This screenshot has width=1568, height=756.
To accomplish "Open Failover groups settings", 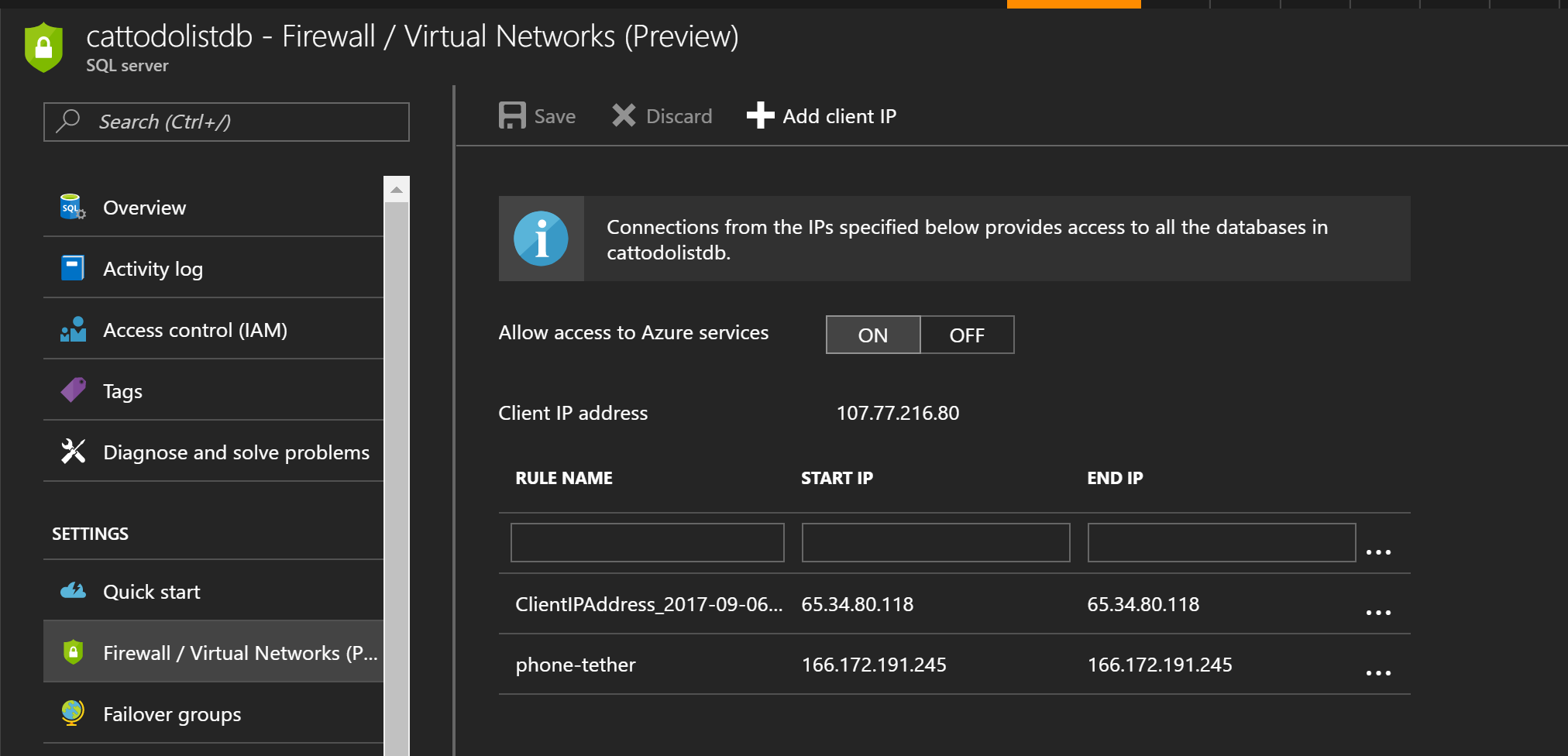I will [172, 714].
